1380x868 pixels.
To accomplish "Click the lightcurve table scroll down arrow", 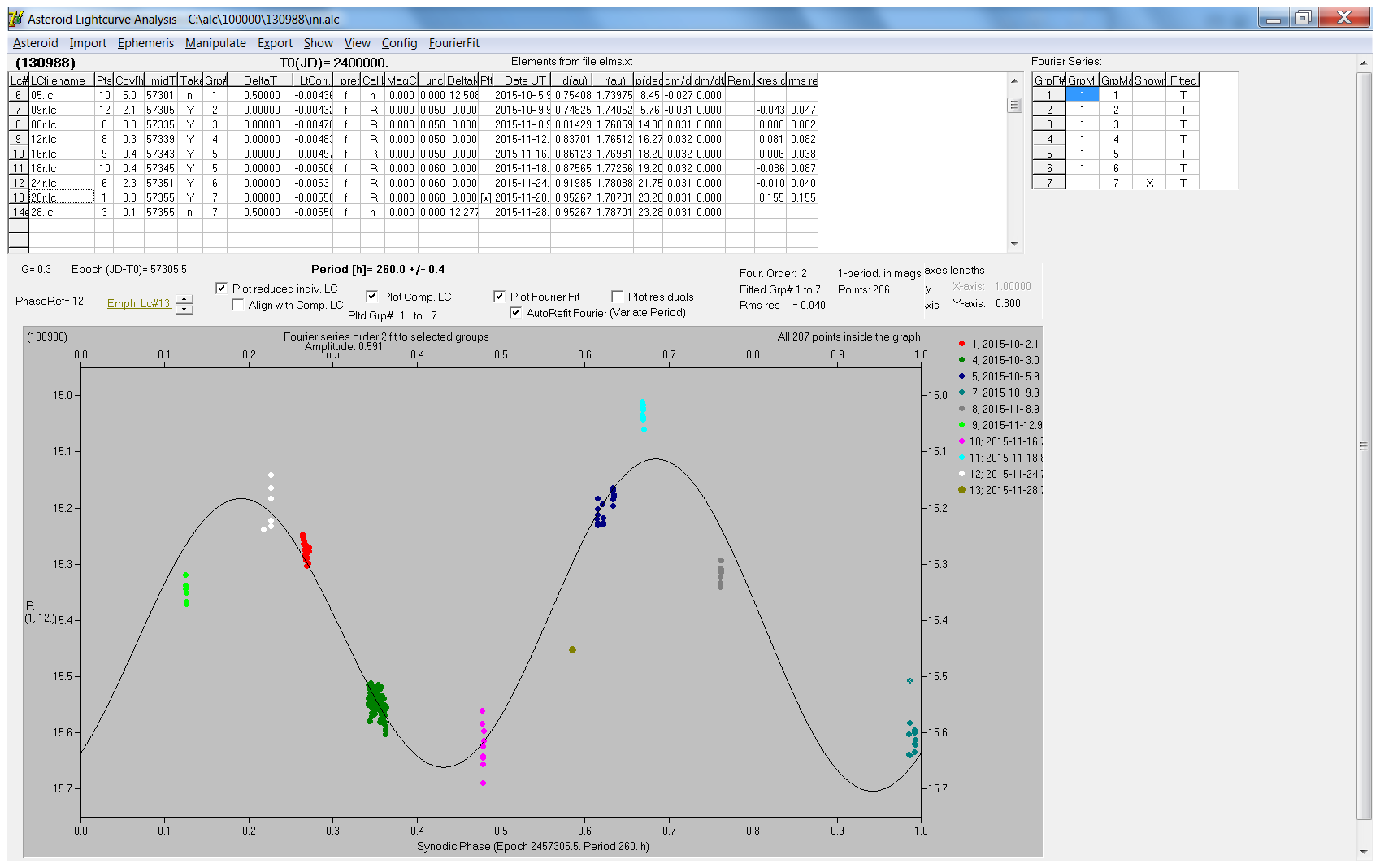I will [x=1014, y=244].
